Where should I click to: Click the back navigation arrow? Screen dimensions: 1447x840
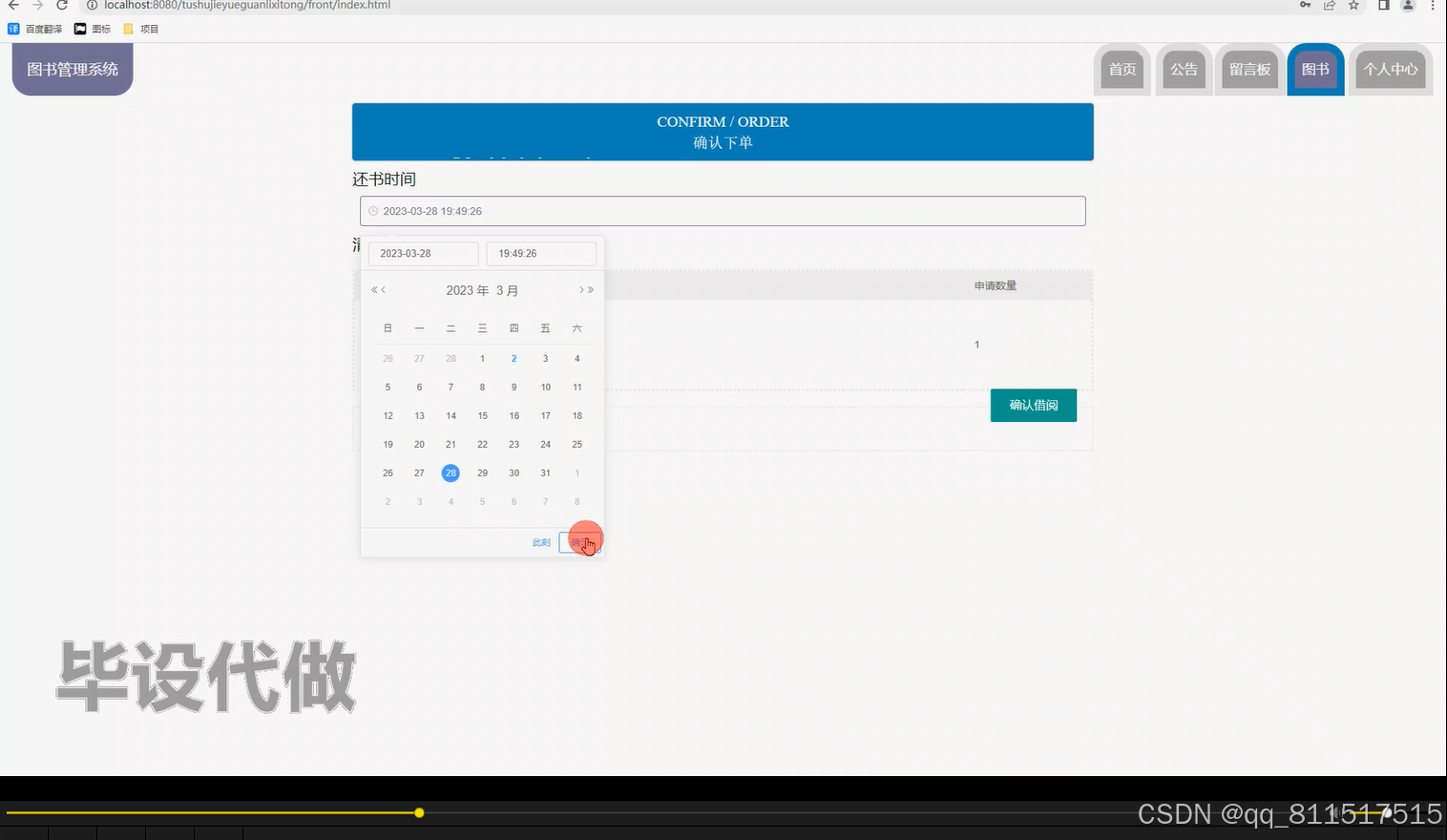point(12,6)
